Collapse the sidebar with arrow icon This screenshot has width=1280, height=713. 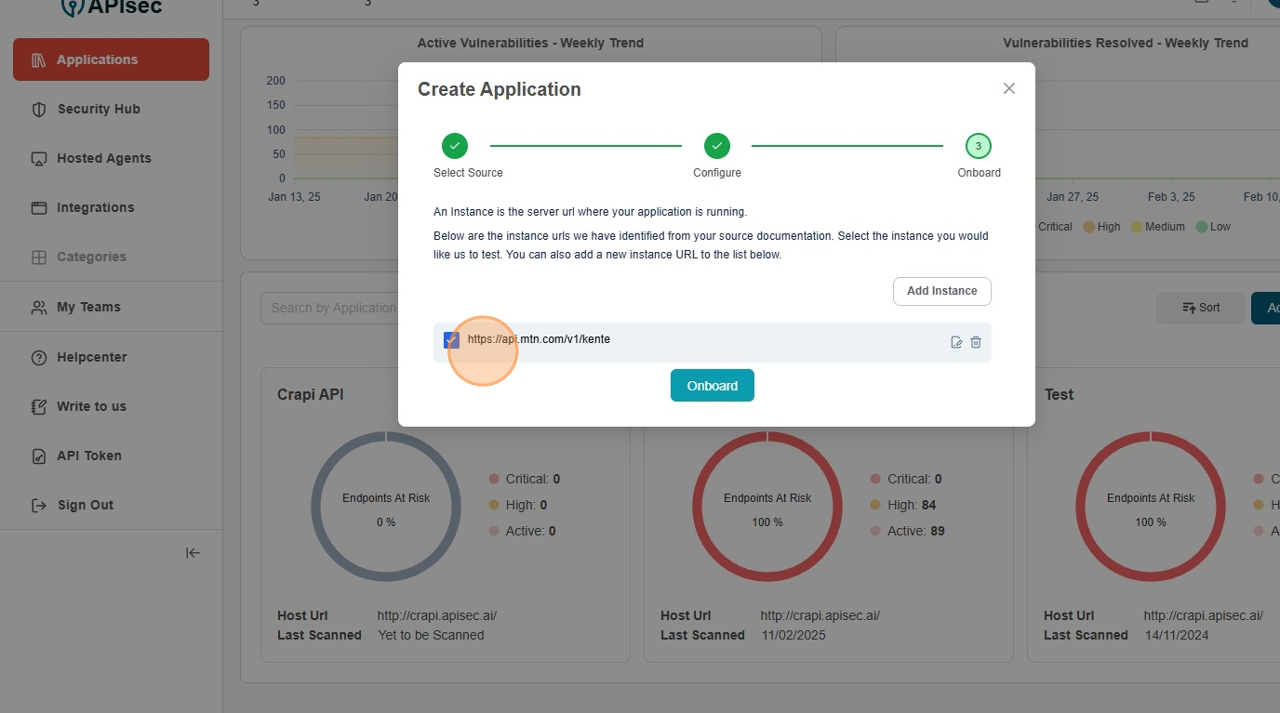[x=193, y=553]
